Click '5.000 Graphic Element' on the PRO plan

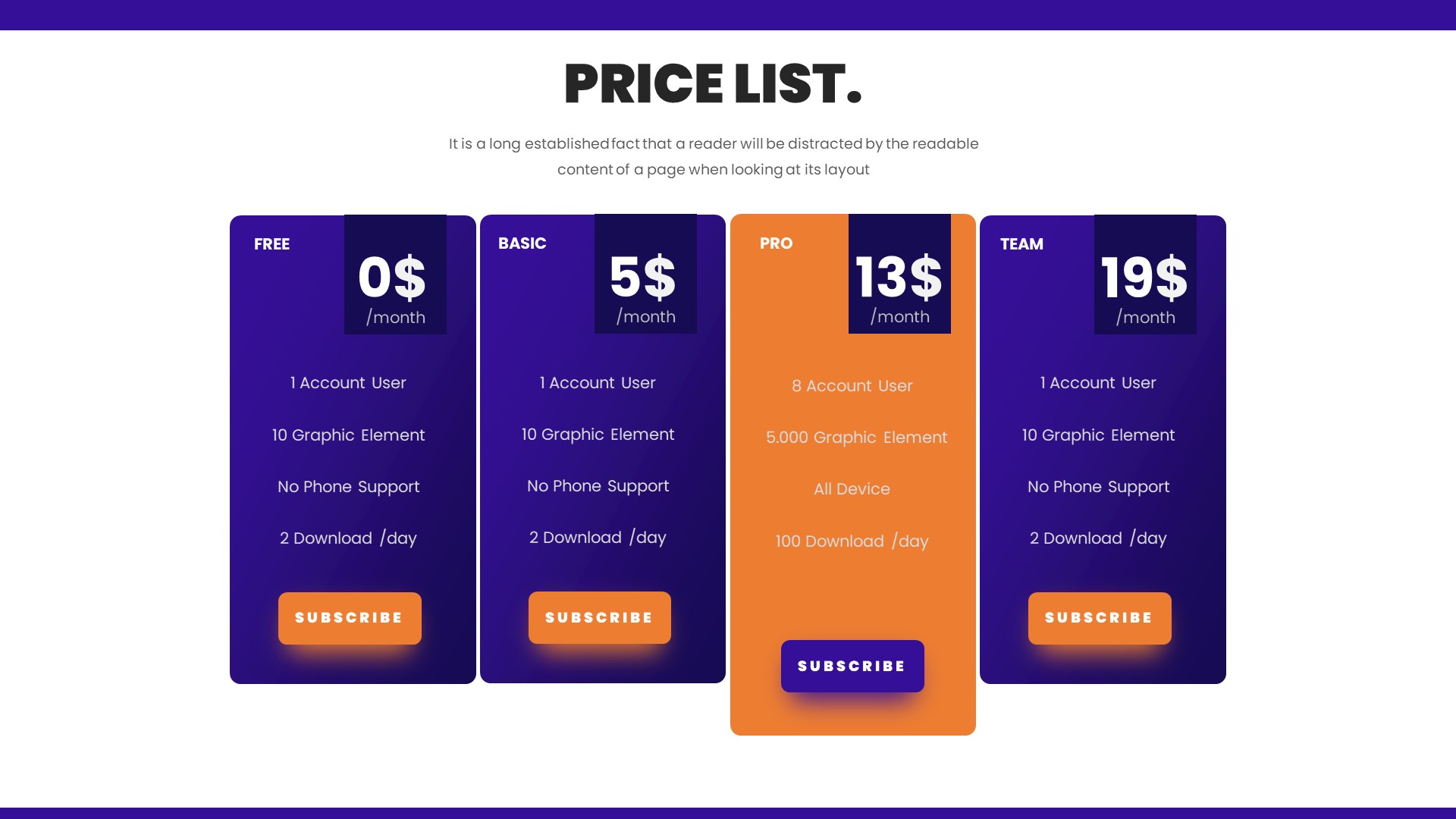[x=855, y=437]
